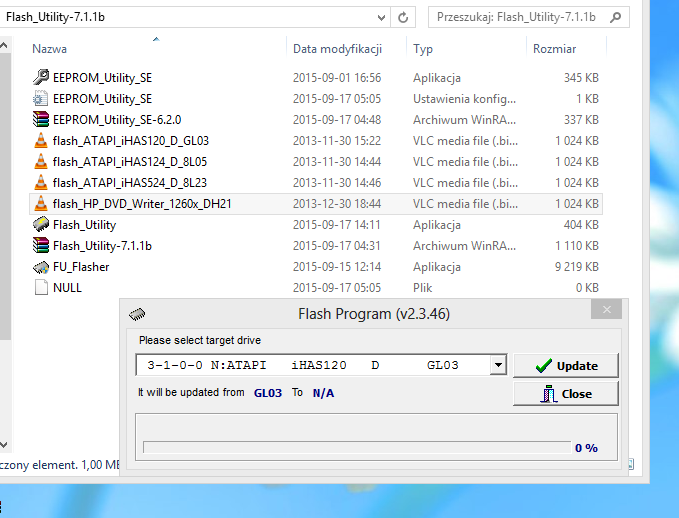This screenshot has width=679, height=518.
Task: Click the VLC cone icon of flash_ATAPI_iHAS124_D_8L05
Action: click(x=41, y=162)
